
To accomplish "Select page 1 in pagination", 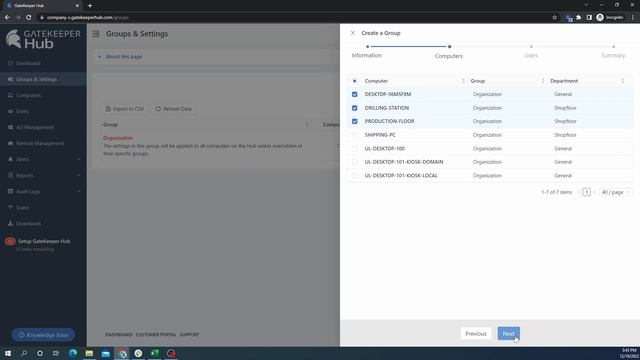I will coord(586,192).
